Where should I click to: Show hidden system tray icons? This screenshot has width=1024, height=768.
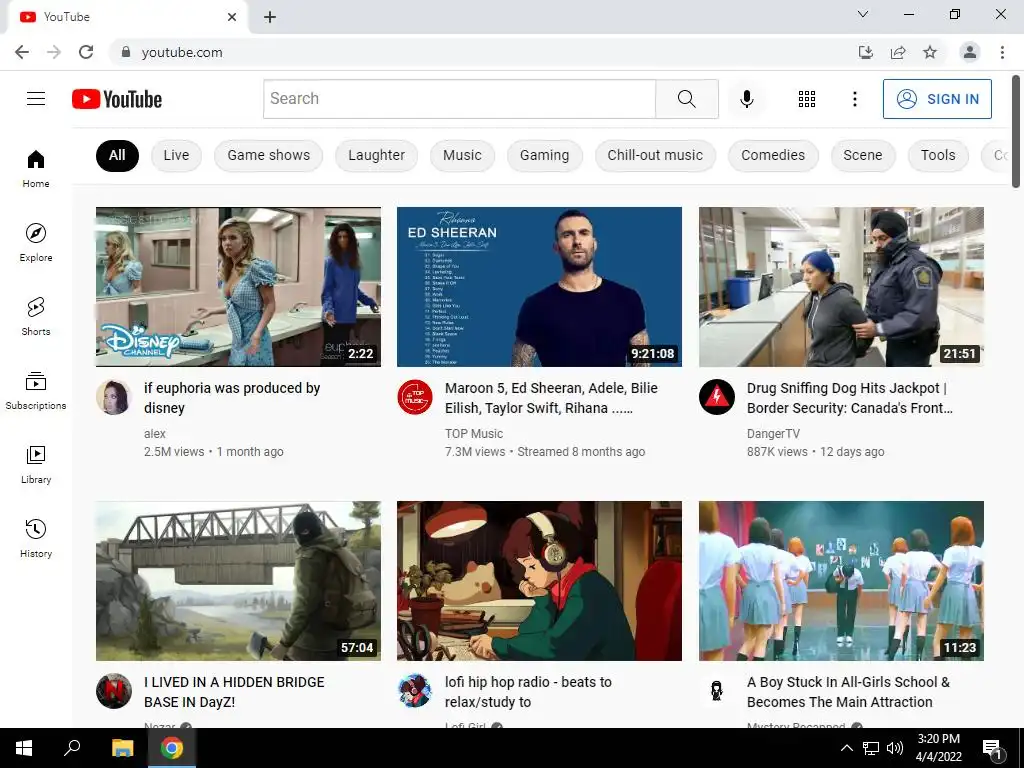coord(846,748)
